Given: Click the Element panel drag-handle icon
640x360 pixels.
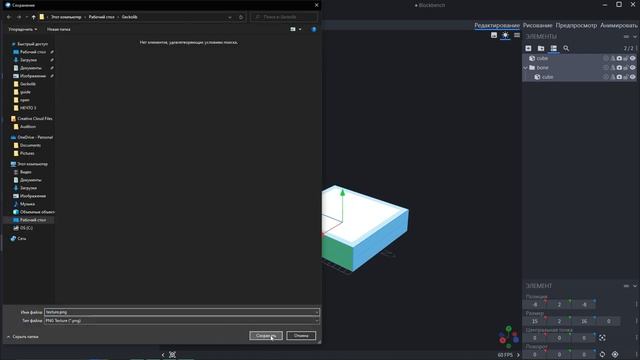Looking at the screenshot, I should pyautogui.click(x=626, y=286).
